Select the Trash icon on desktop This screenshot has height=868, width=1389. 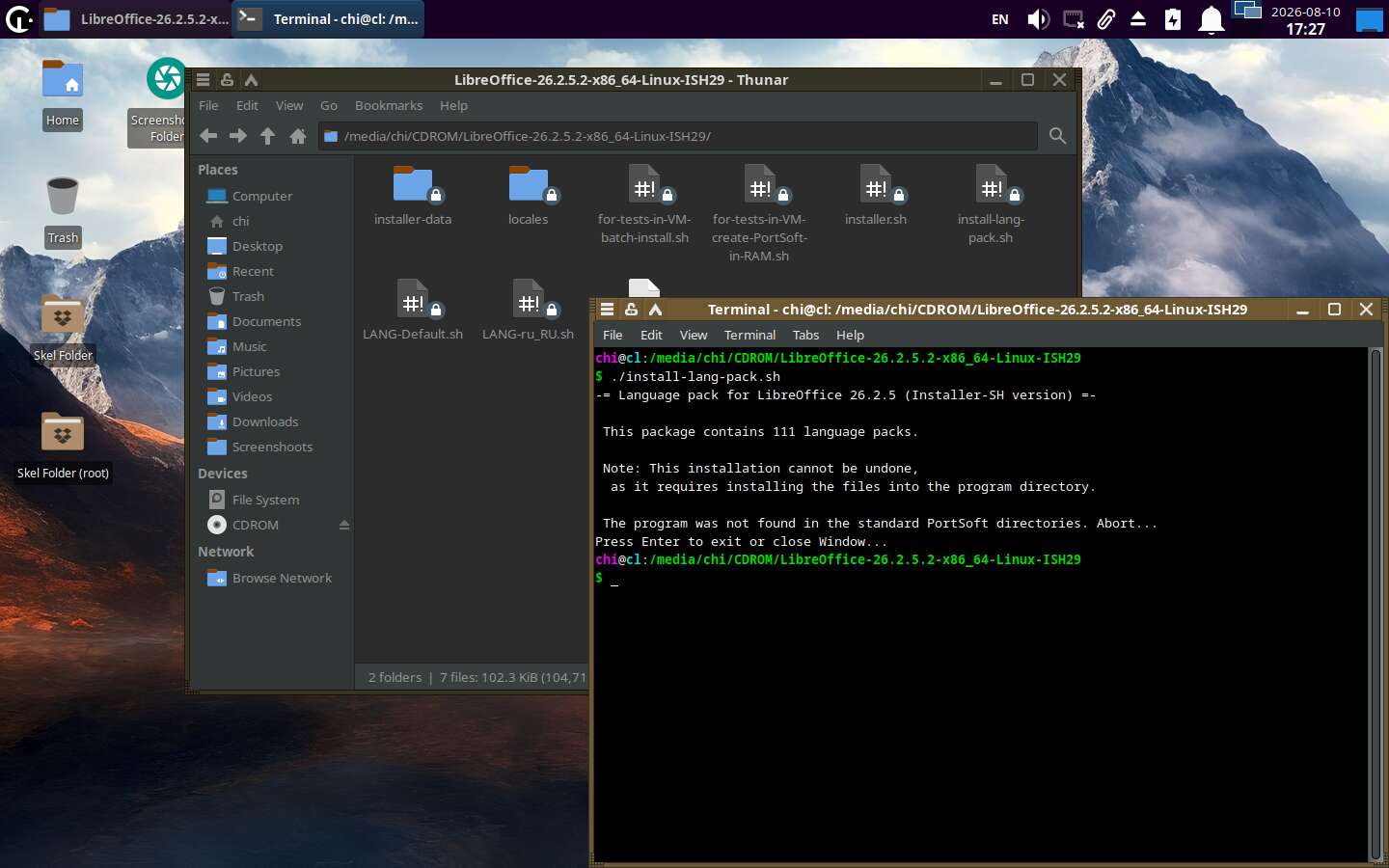click(x=63, y=196)
